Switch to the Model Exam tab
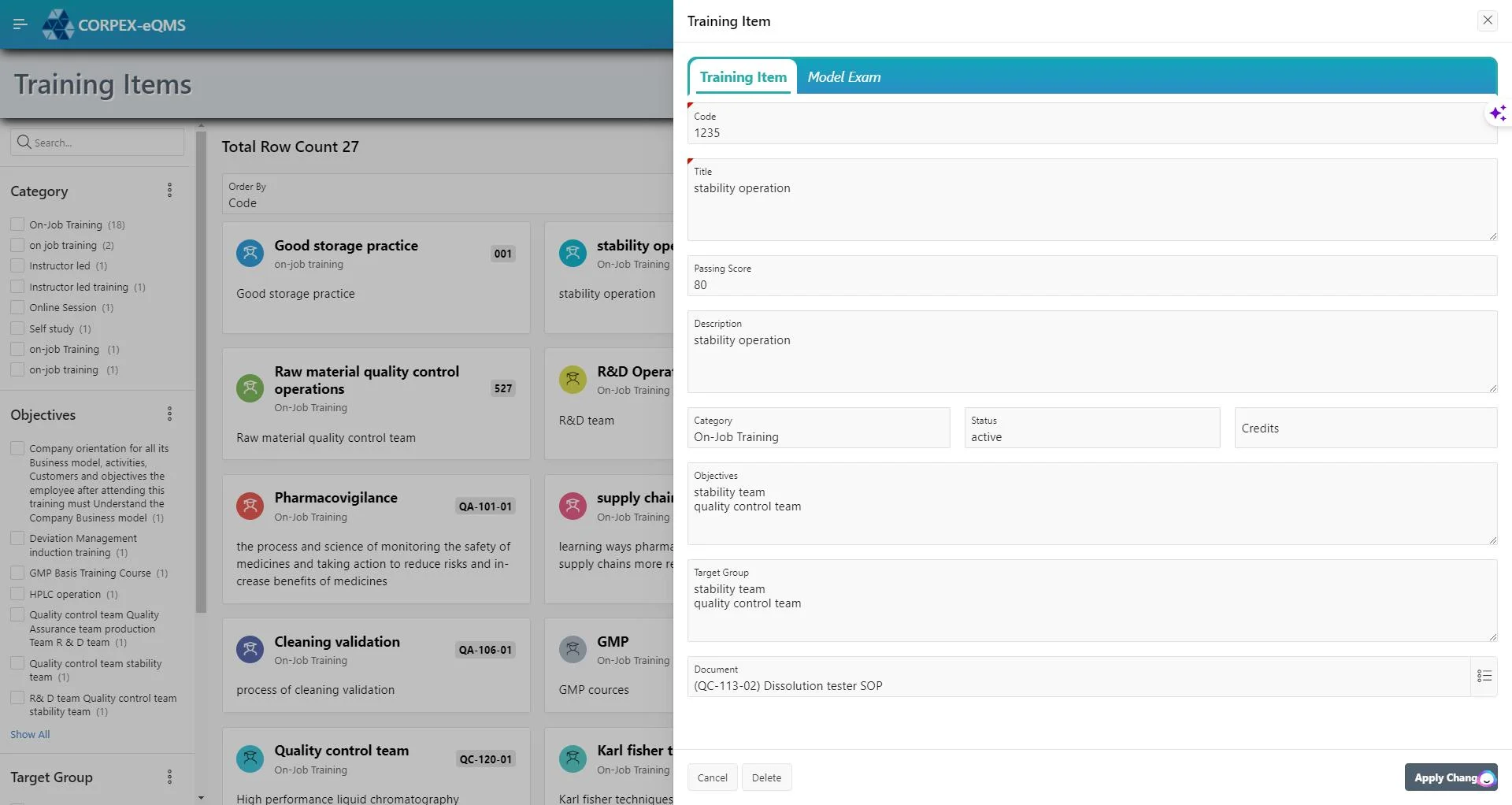The image size is (1512, 805). pyautogui.click(x=843, y=76)
